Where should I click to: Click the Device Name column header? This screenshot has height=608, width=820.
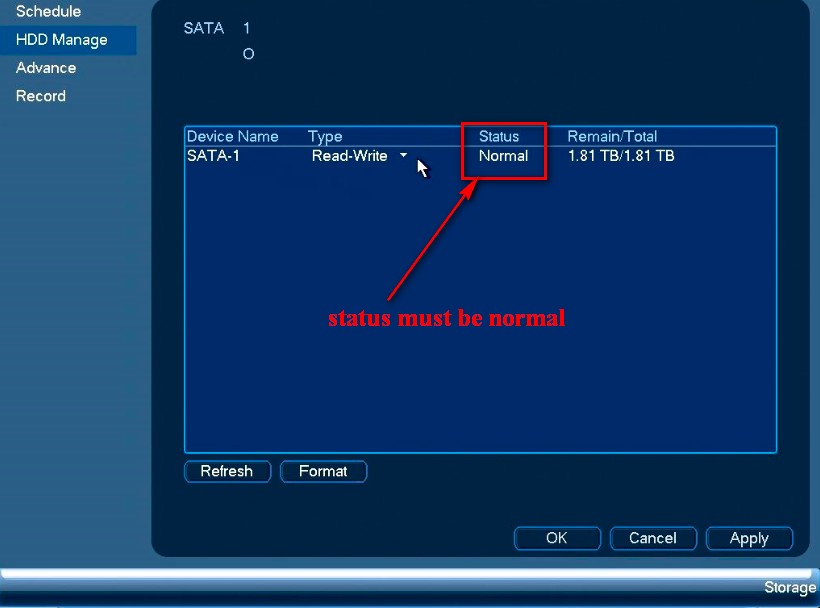click(x=233, y=136)
